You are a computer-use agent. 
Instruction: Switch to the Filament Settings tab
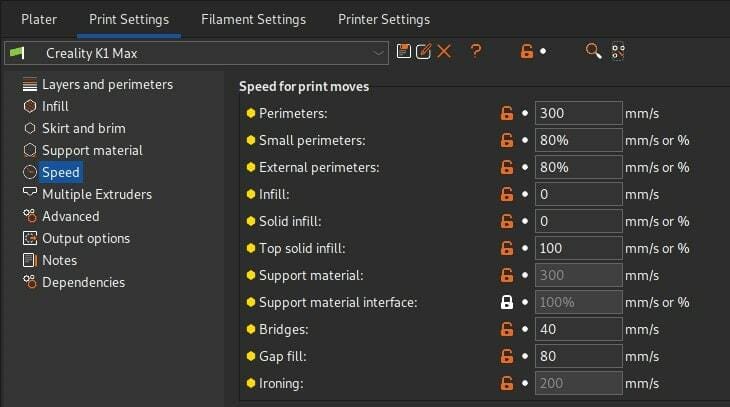tap(253, 19)
